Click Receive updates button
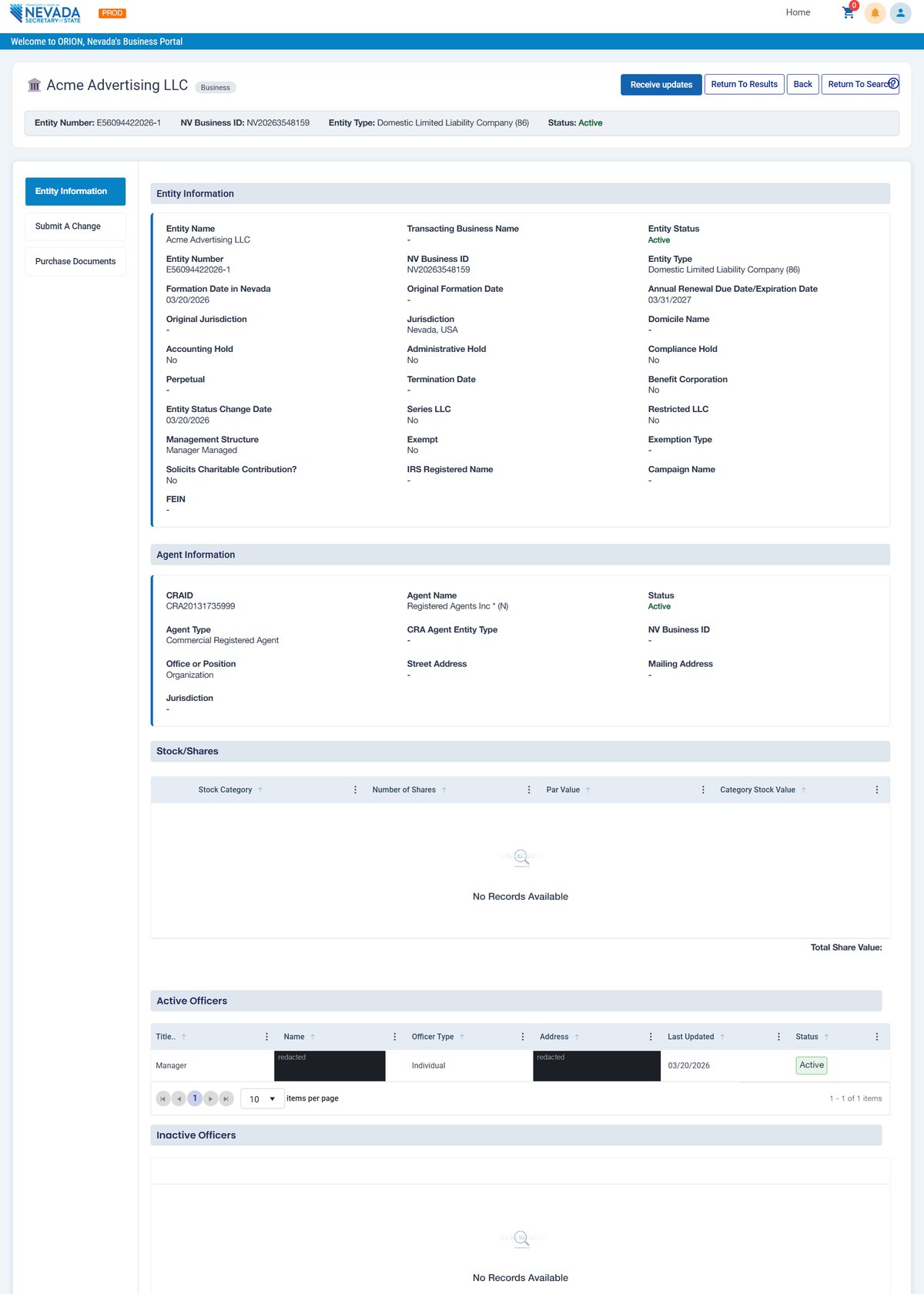Screen dimensions: 924x1294 click(661, 85)
